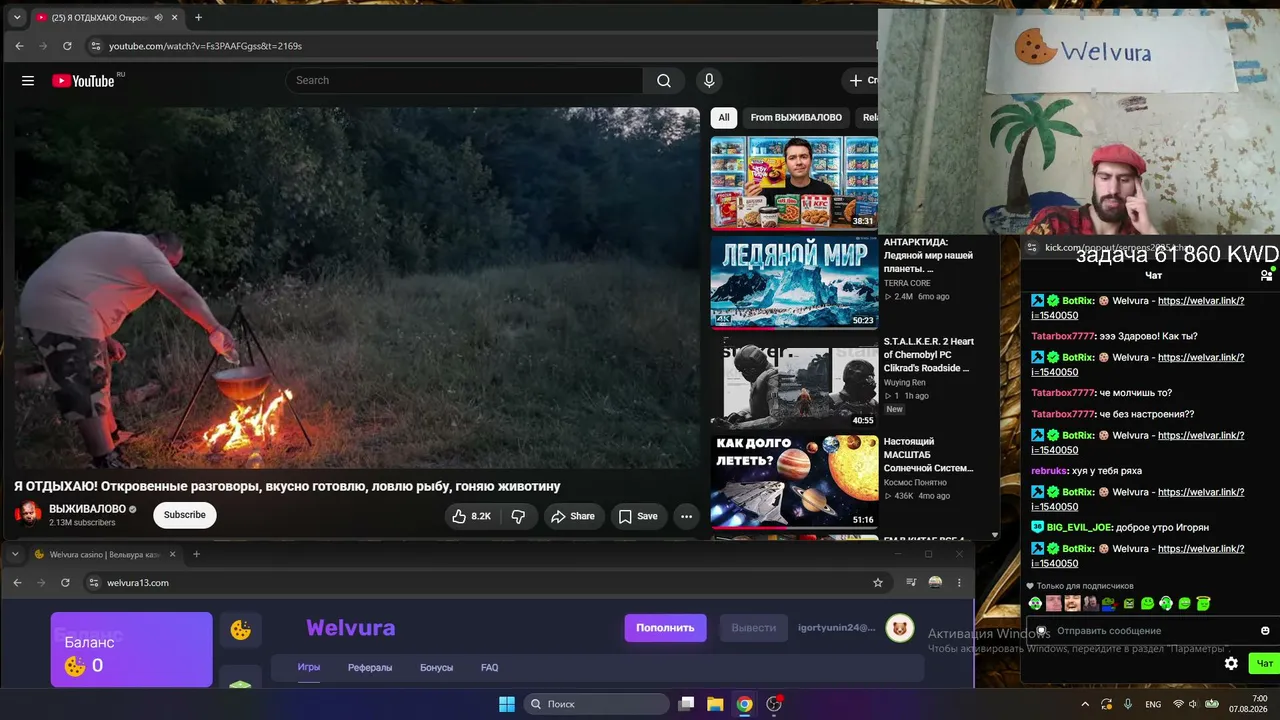The image size is (1280, 720).
Task: Dislike the ВЫЖИВАЛОВО video
Action: click(518, 516)
